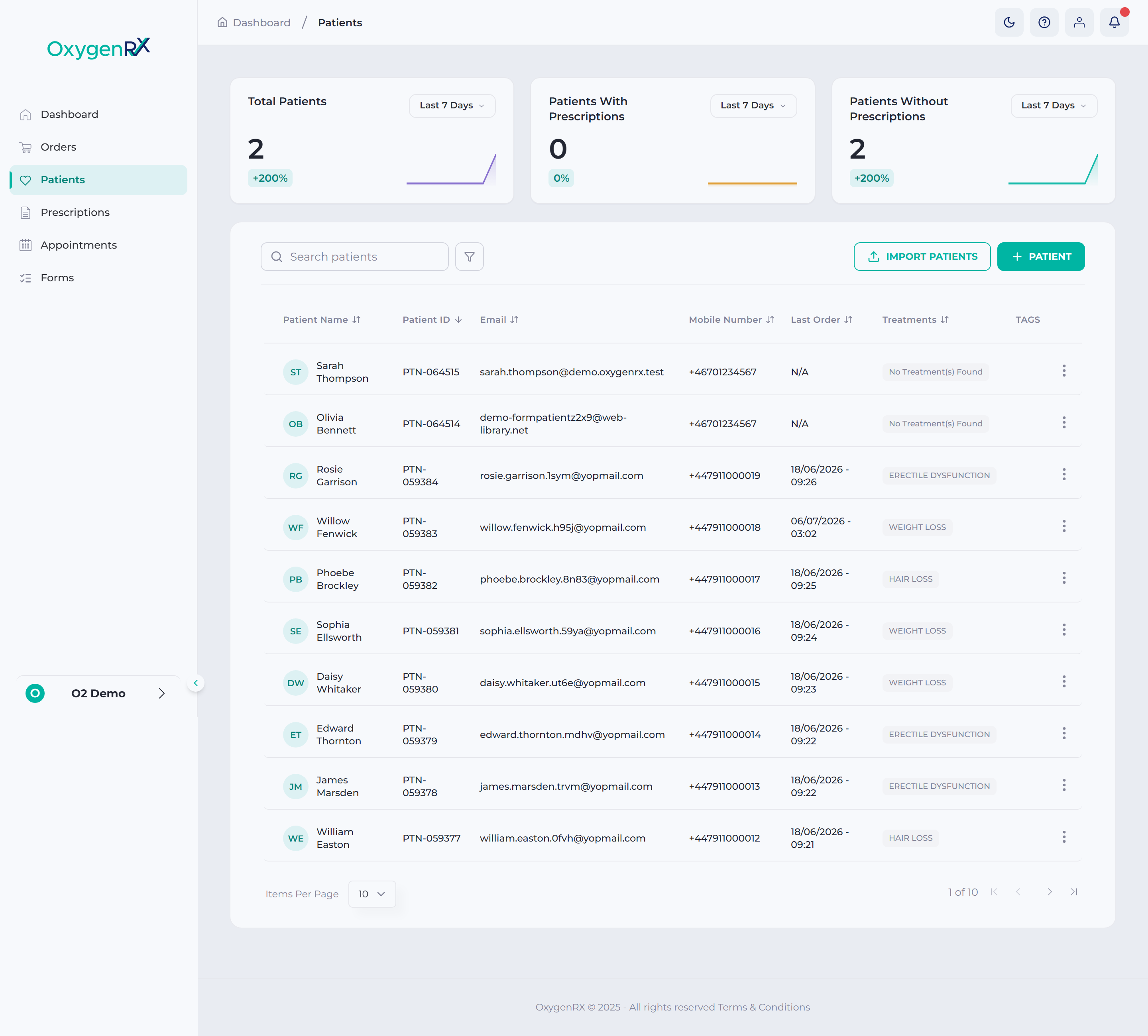Click the name Daisy Whitaker
The width and height of the screenshot is (1148, 1036).
pyautogui.click(x=339, y=683)
